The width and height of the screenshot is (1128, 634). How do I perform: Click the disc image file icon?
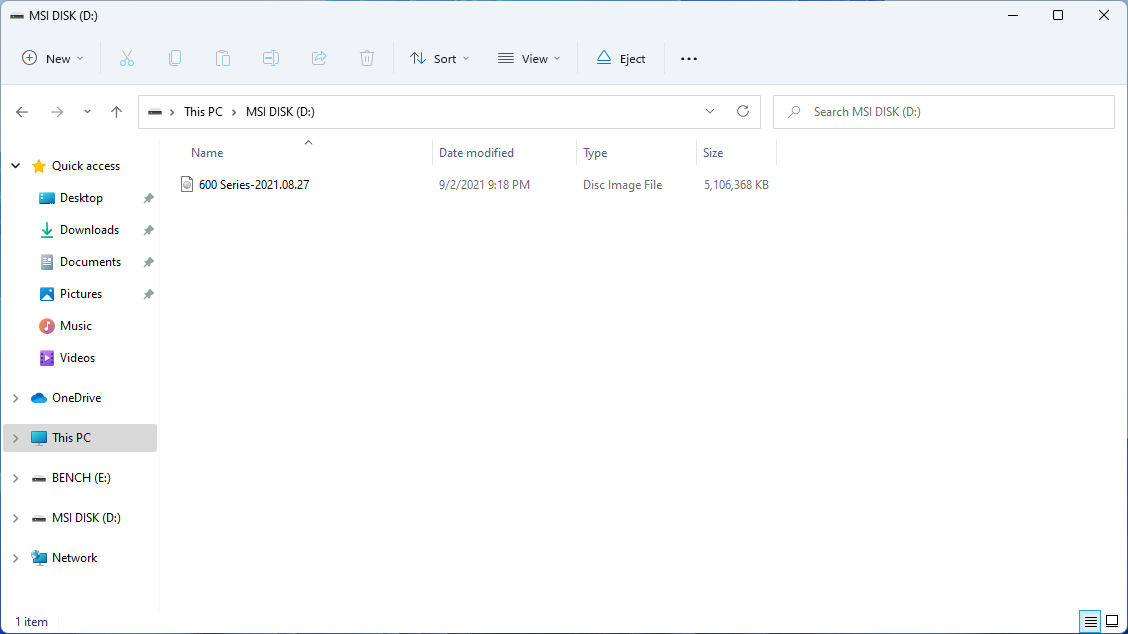(187, 184)
